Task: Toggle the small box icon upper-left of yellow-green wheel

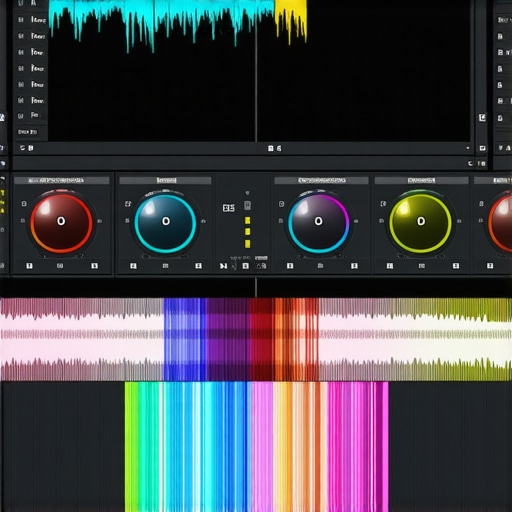Action: tap(383, 203)
